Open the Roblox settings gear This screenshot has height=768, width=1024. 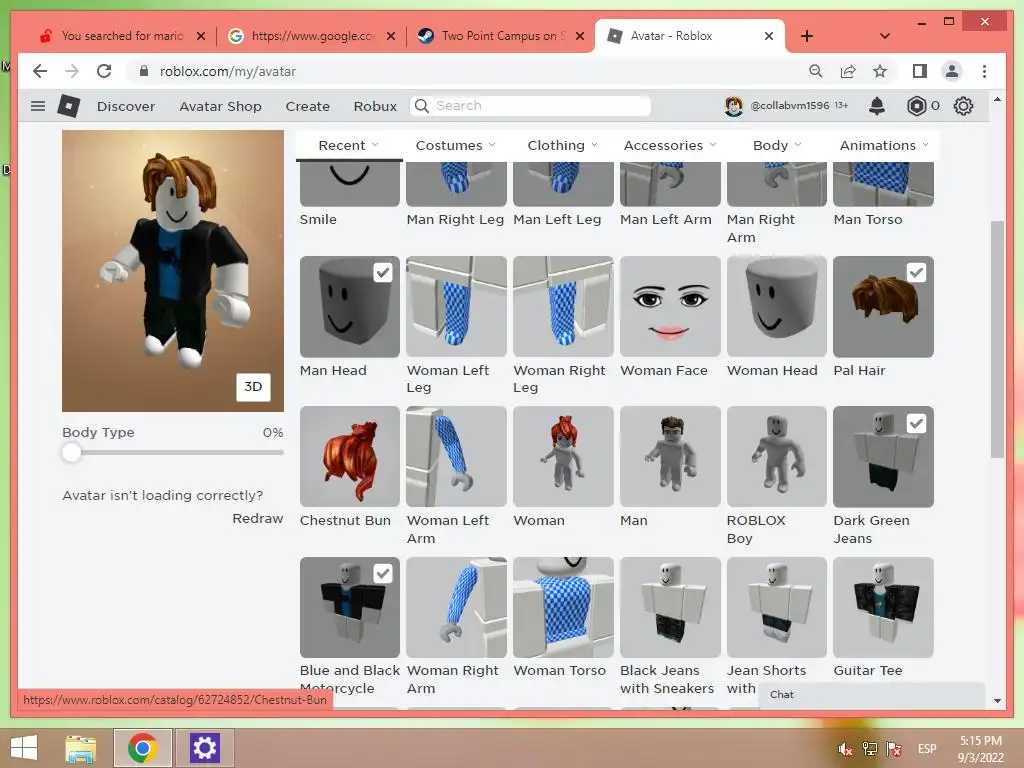coord(963,106)
